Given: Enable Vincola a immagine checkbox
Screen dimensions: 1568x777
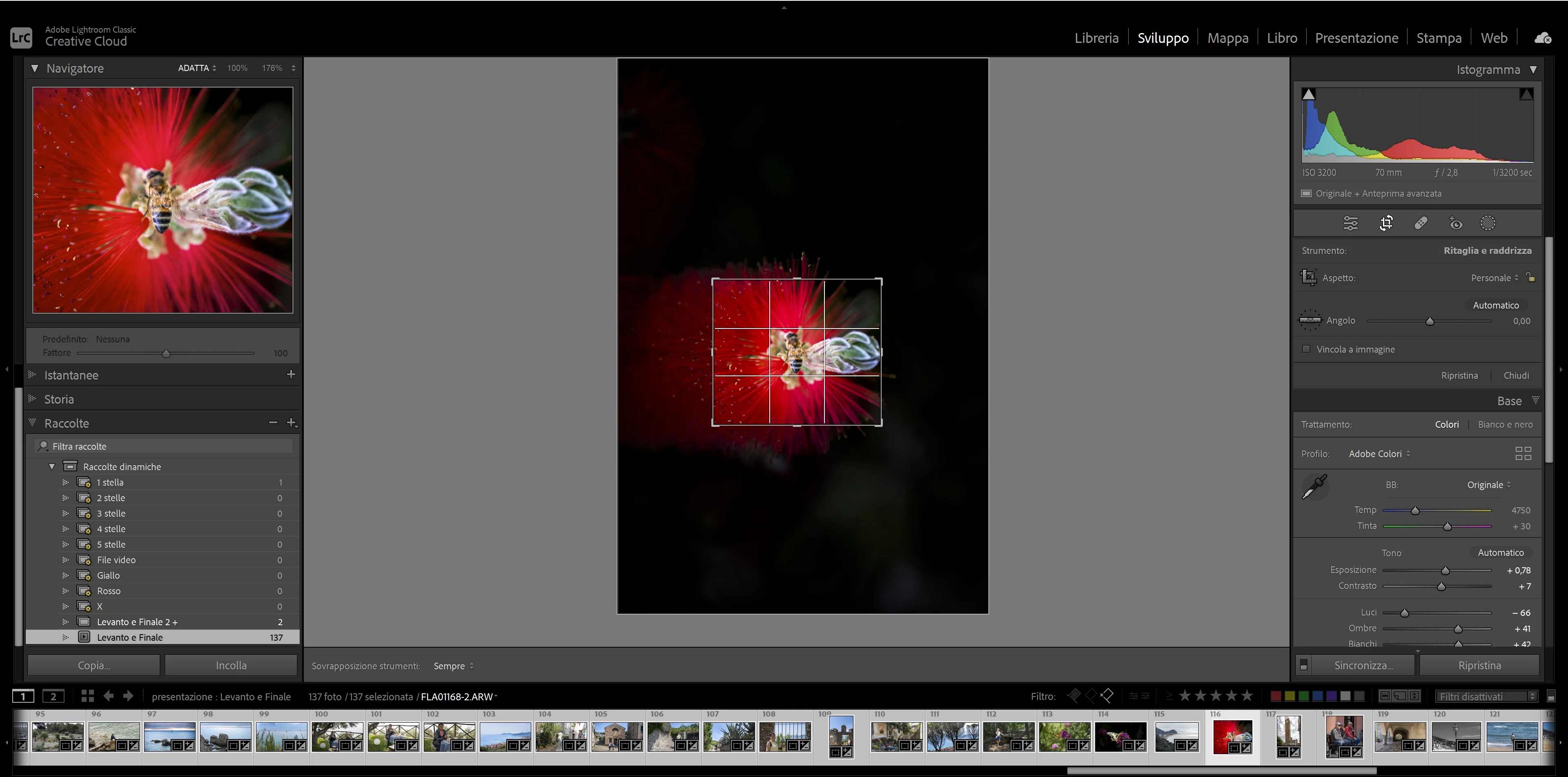Looking at the screenshot, I should pyautogui.click(x=1306, y=349).
